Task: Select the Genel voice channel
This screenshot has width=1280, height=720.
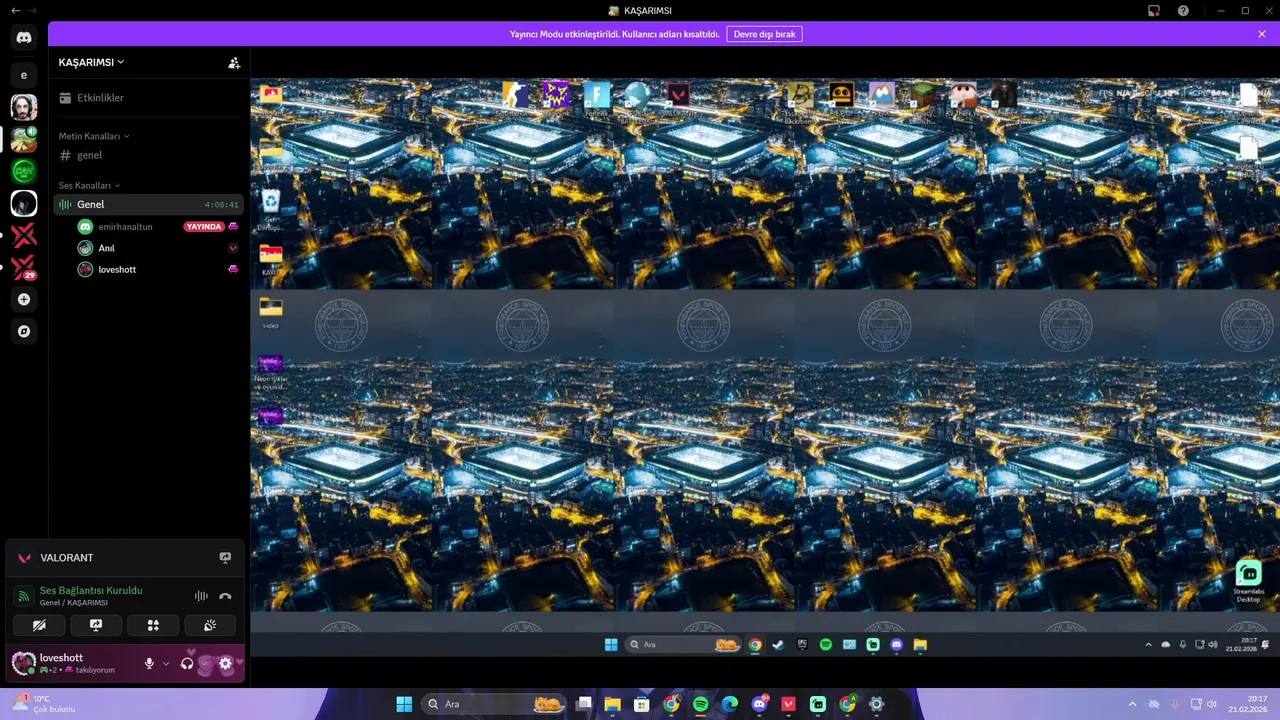Action: [x=146, y=204]
